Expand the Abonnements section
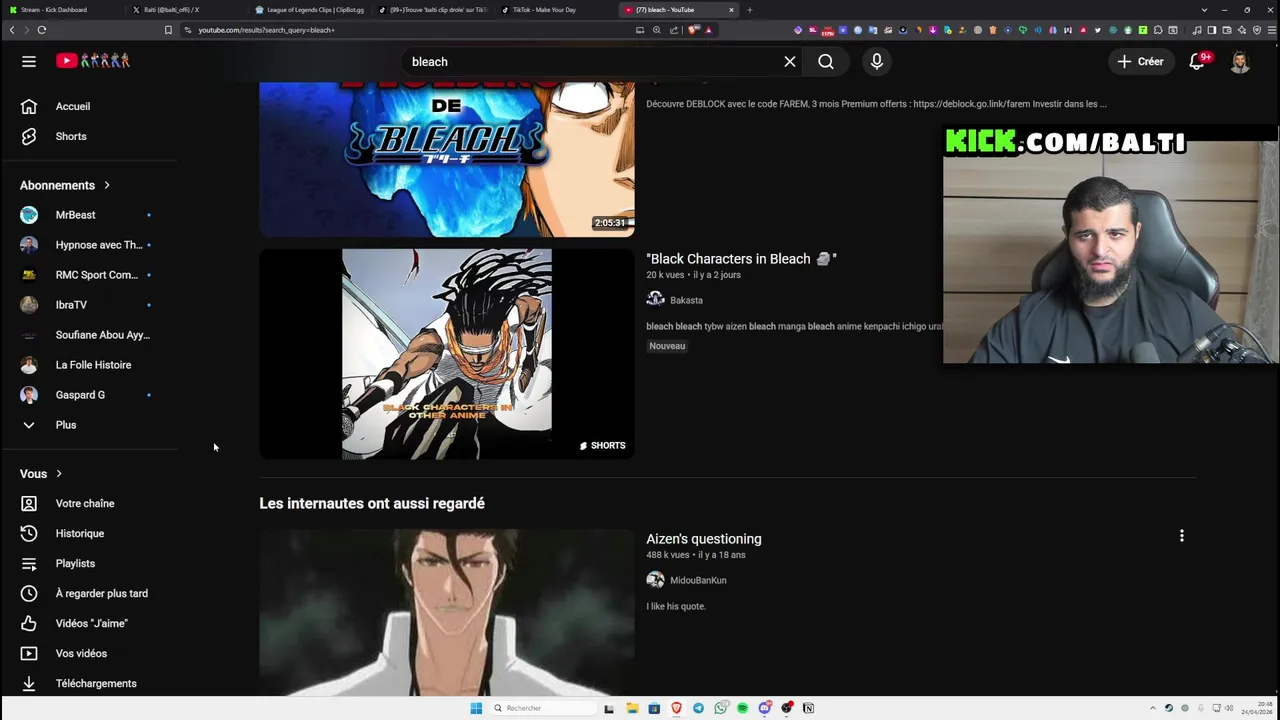 tap(65, 185)
